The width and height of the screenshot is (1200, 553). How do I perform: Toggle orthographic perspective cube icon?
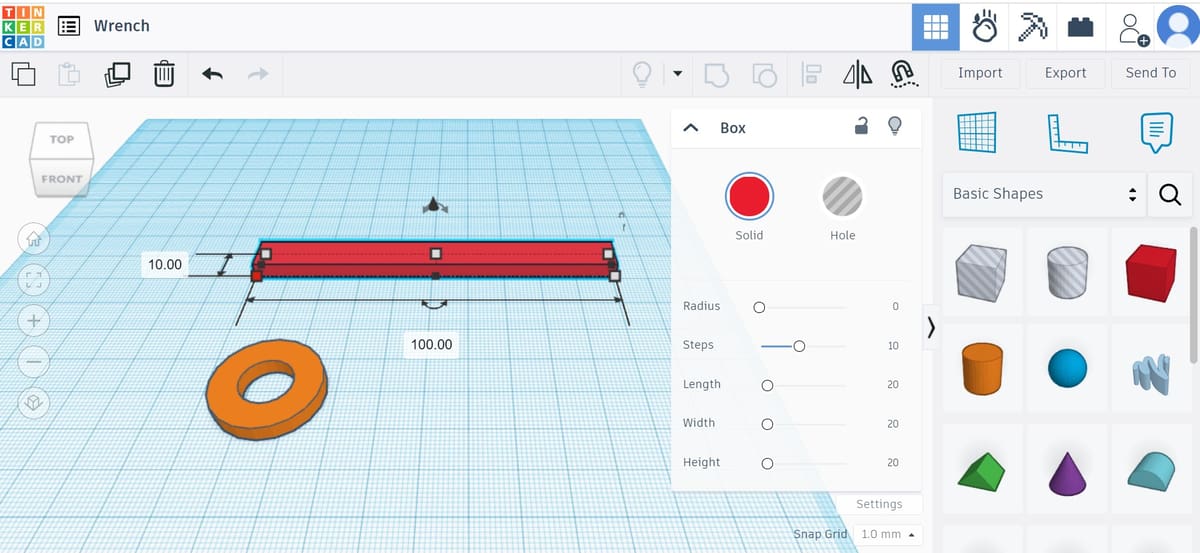(33, 404)
